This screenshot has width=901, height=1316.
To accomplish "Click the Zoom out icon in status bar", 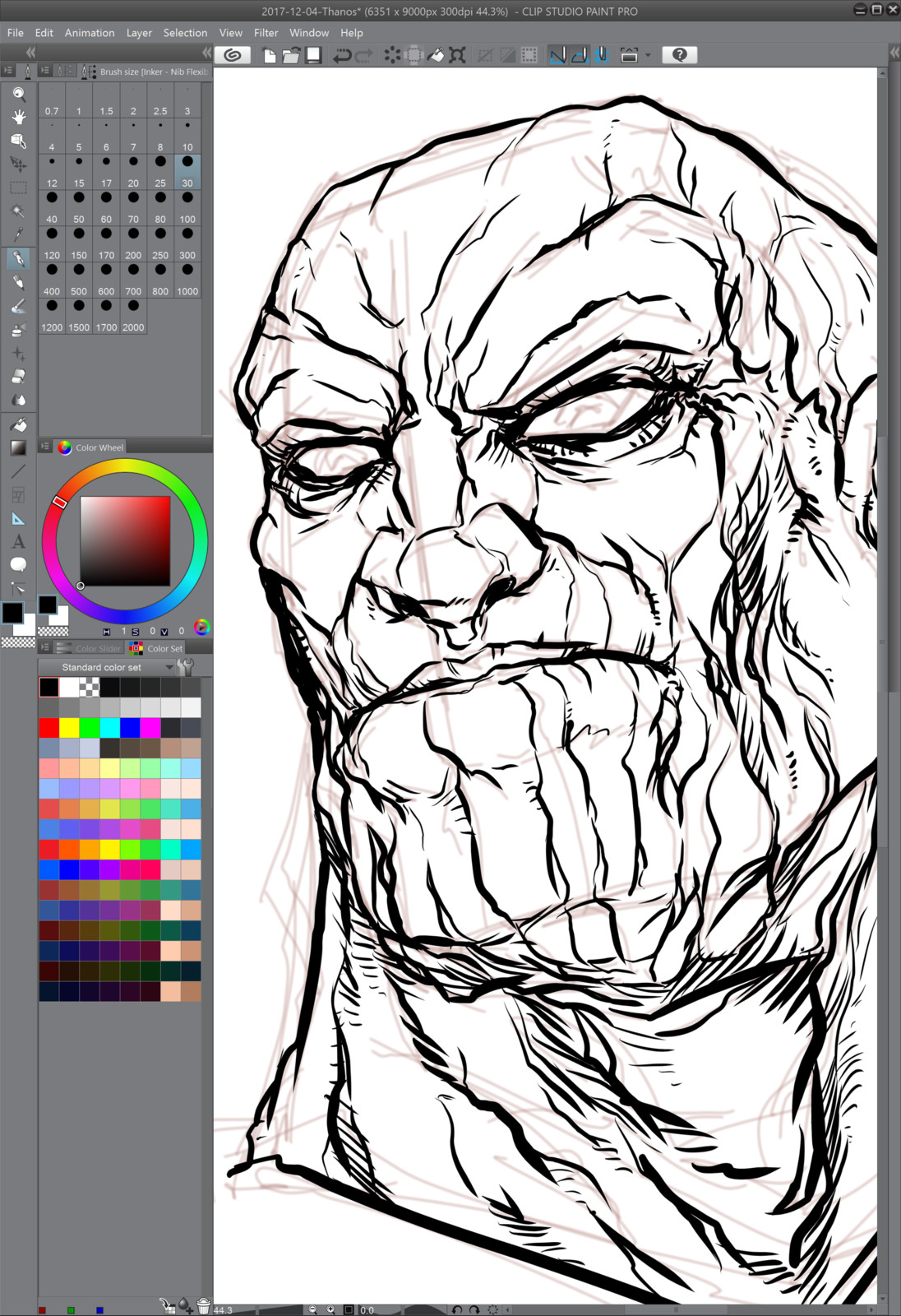I will coord(312,1309).
